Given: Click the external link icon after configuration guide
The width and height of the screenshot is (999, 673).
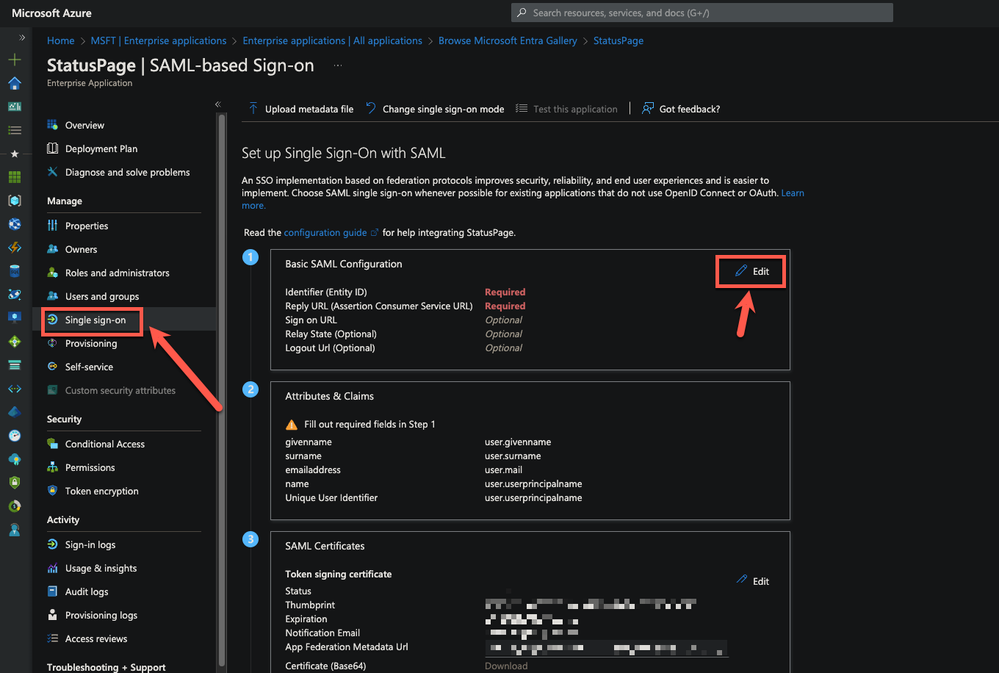Looking at the screenshot, I should click(375, 233).
